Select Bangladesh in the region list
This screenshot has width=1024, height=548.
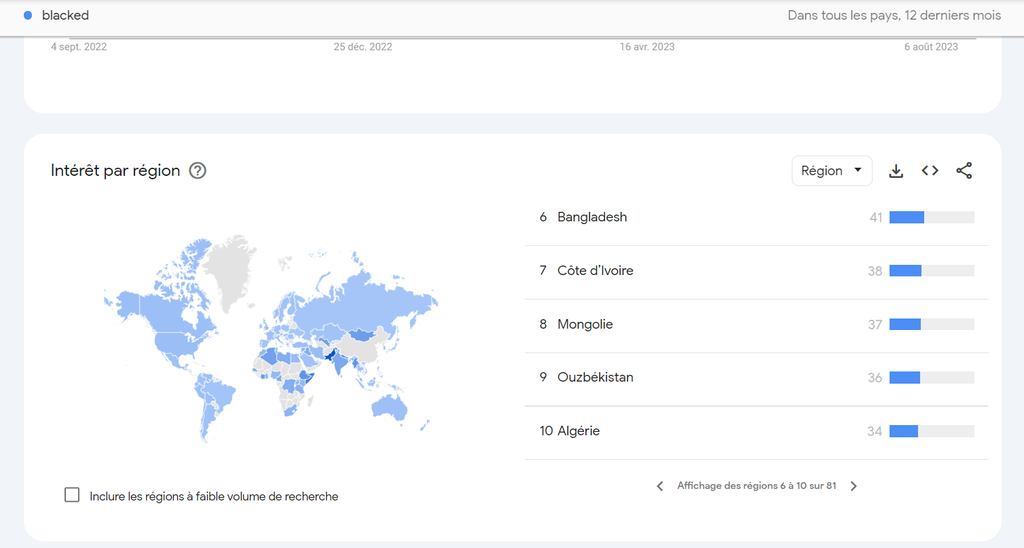pyautogui.click(x=592, y=217)
